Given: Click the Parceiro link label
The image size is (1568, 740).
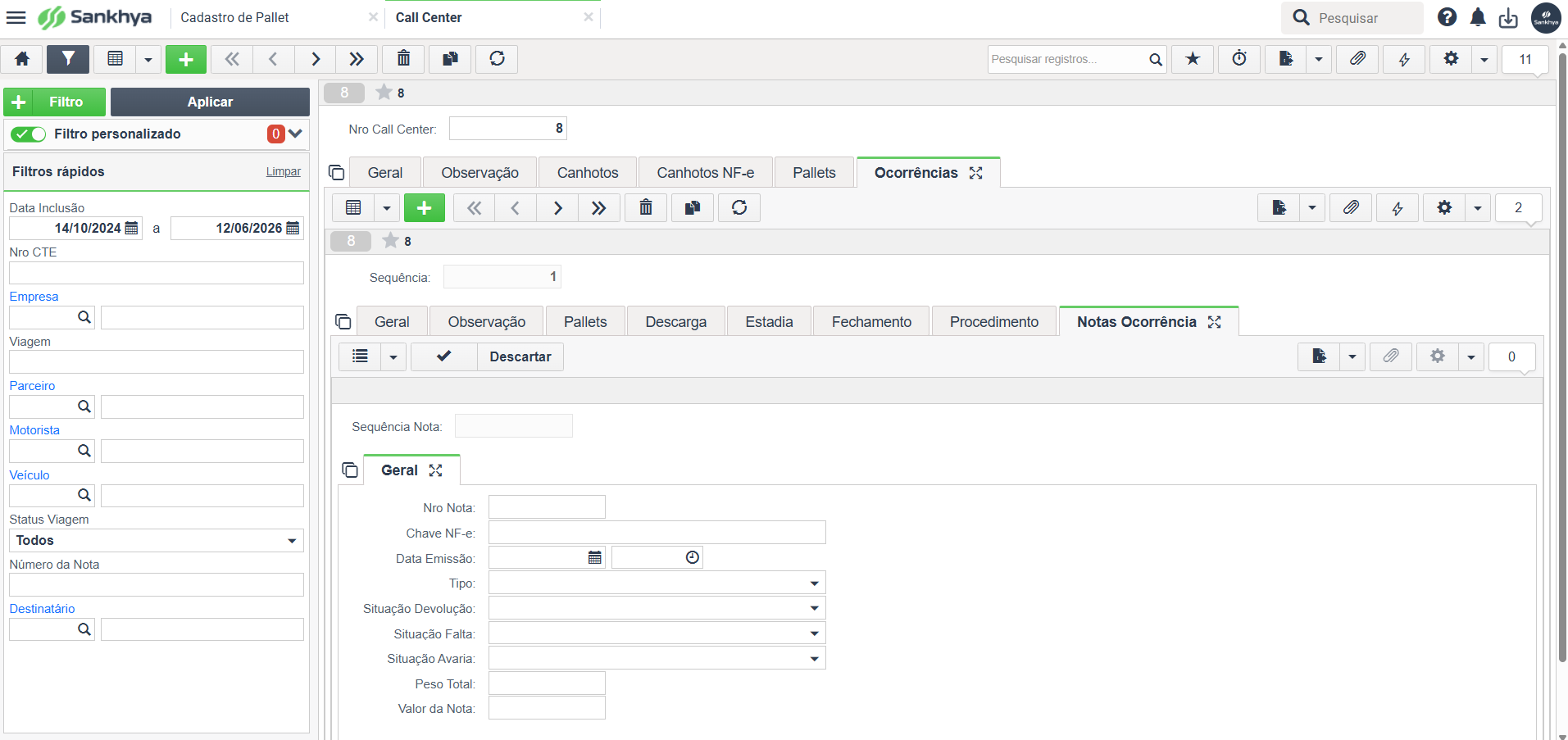Looking at the screenshot, I should point(32,386).
